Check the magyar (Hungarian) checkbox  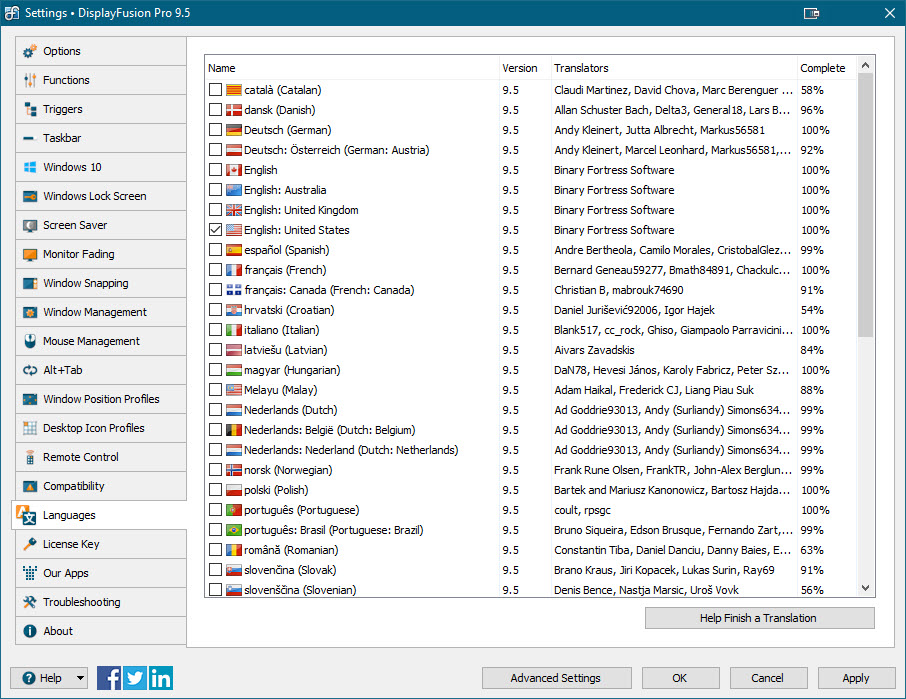(216, 370)
